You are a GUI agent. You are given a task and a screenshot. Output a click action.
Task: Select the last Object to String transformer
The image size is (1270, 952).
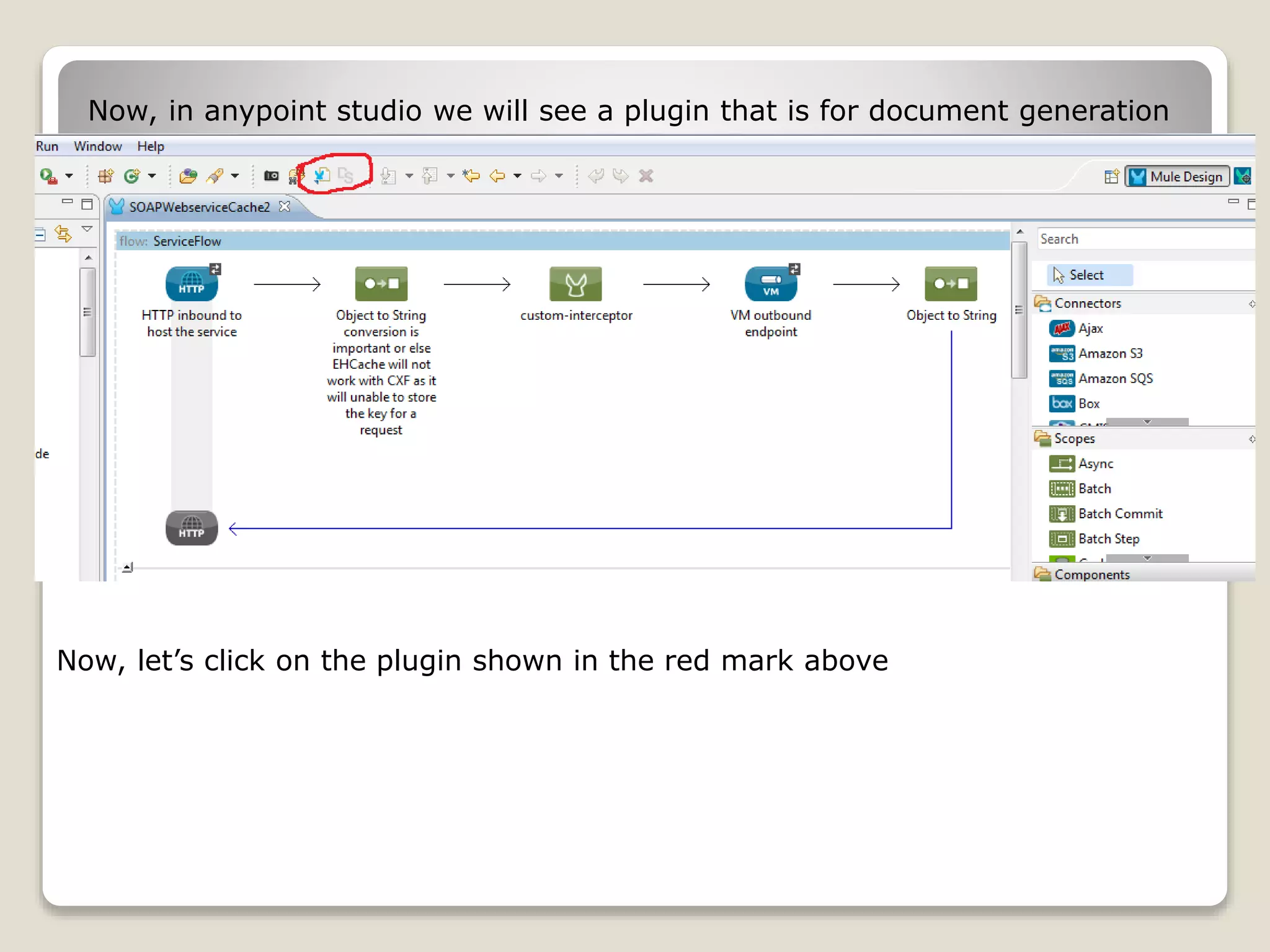pos(951,284)
